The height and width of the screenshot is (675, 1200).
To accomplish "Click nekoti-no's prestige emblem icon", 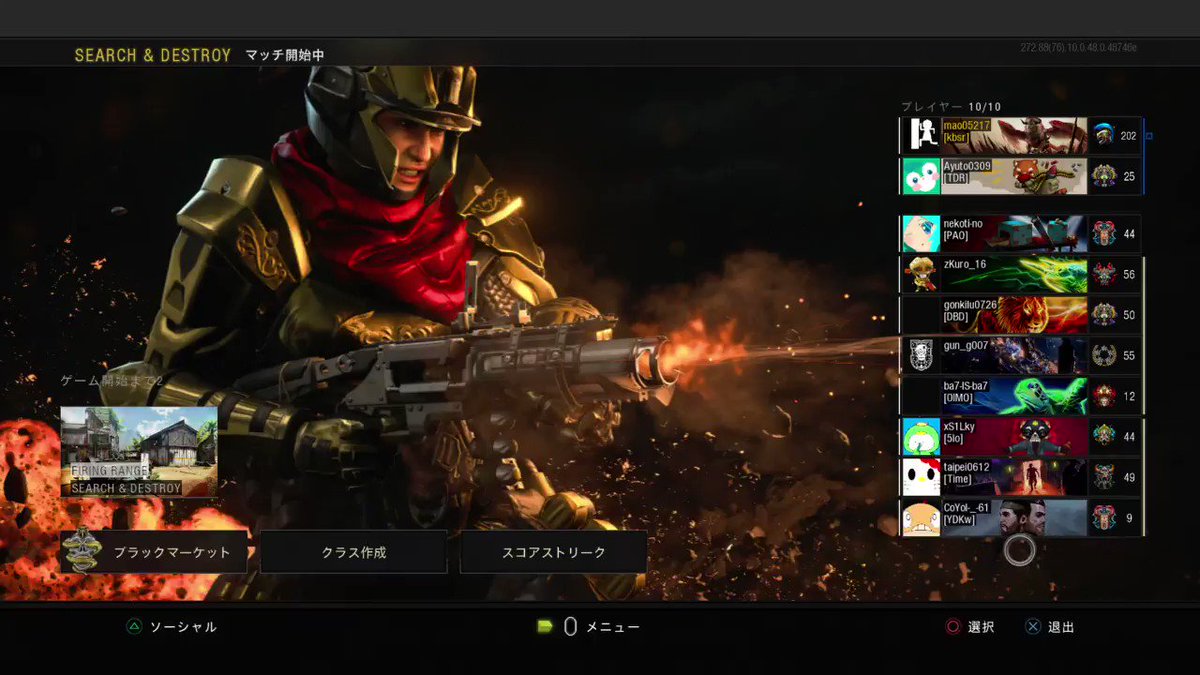I will [x=1103, y=234].
